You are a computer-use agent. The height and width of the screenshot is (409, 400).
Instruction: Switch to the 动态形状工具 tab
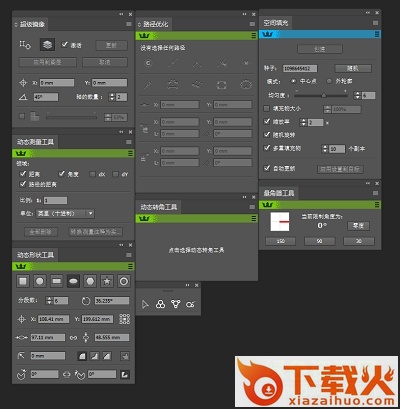pos(35,255)
